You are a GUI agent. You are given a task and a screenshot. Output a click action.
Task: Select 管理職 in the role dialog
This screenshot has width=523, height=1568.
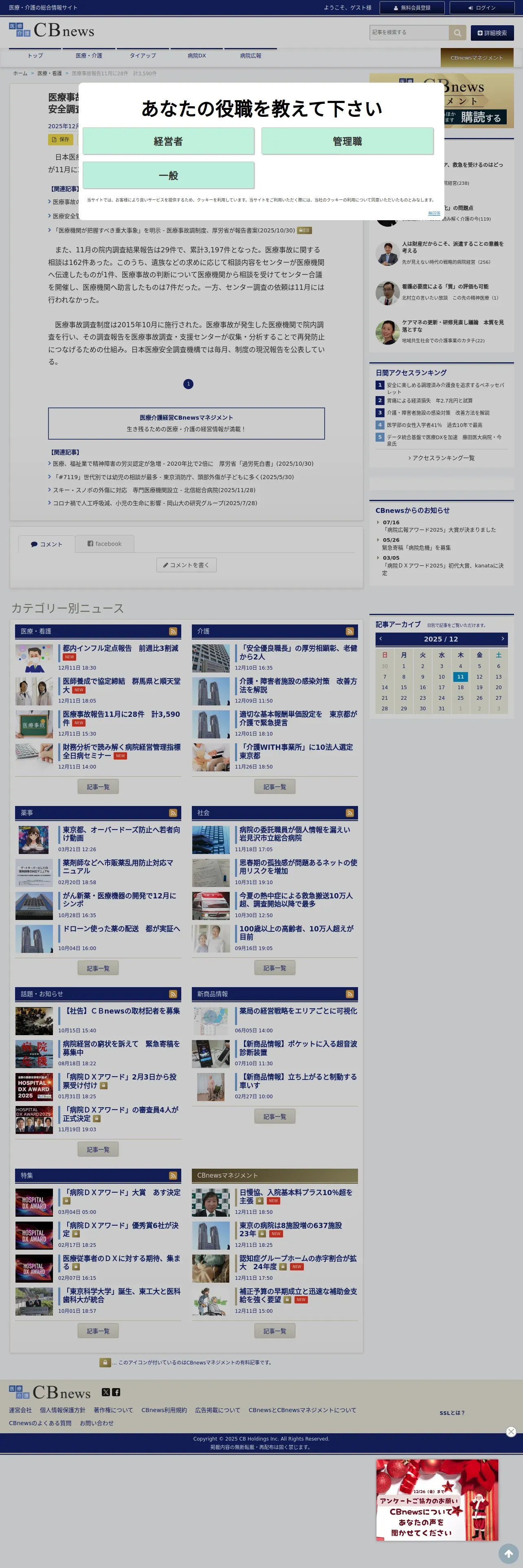coord(347,141)
